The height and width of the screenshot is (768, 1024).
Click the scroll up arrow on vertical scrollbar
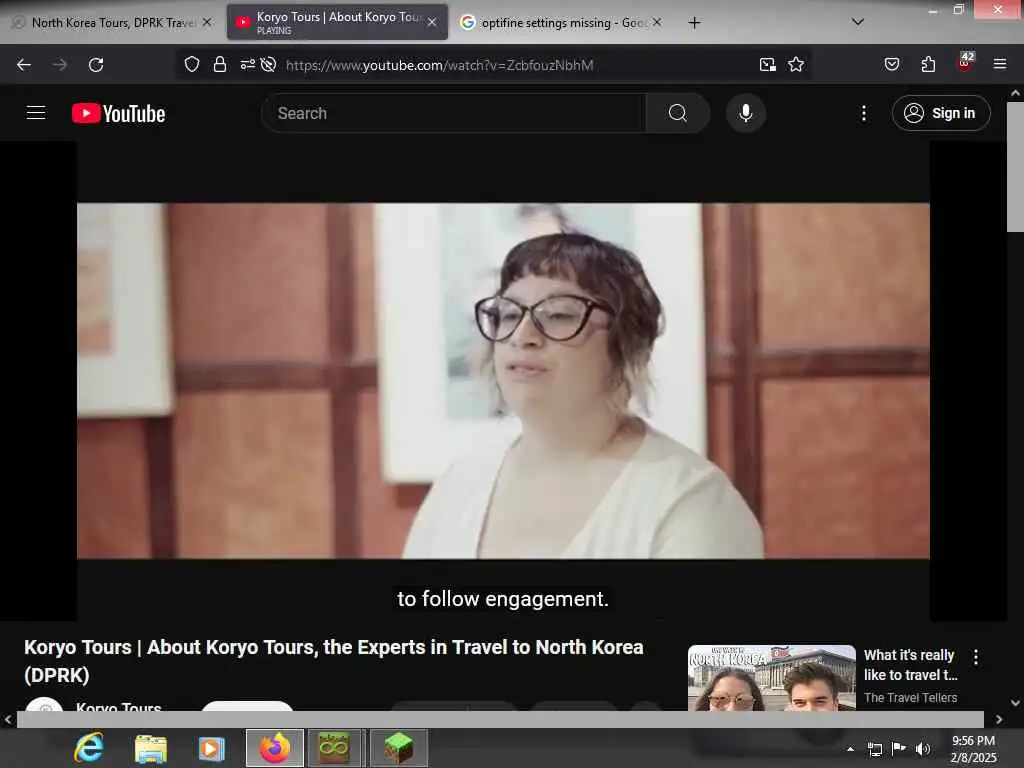(x=1015, y=93)
